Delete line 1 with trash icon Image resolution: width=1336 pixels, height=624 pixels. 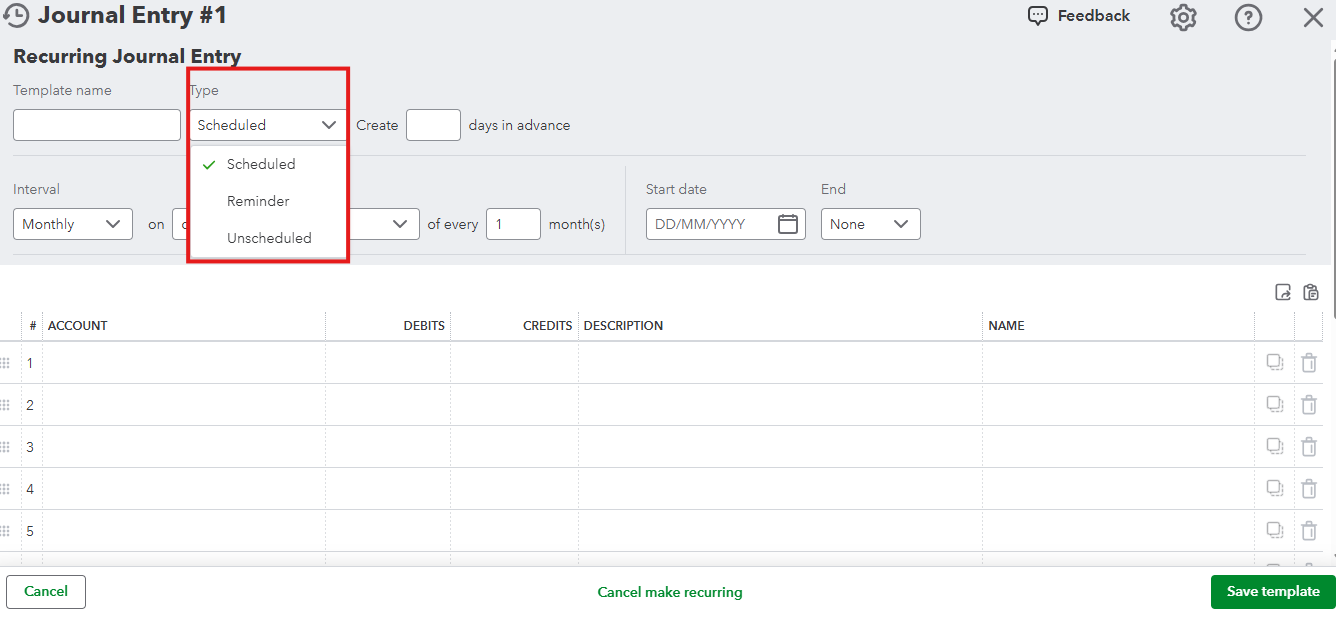(1309, 363)
